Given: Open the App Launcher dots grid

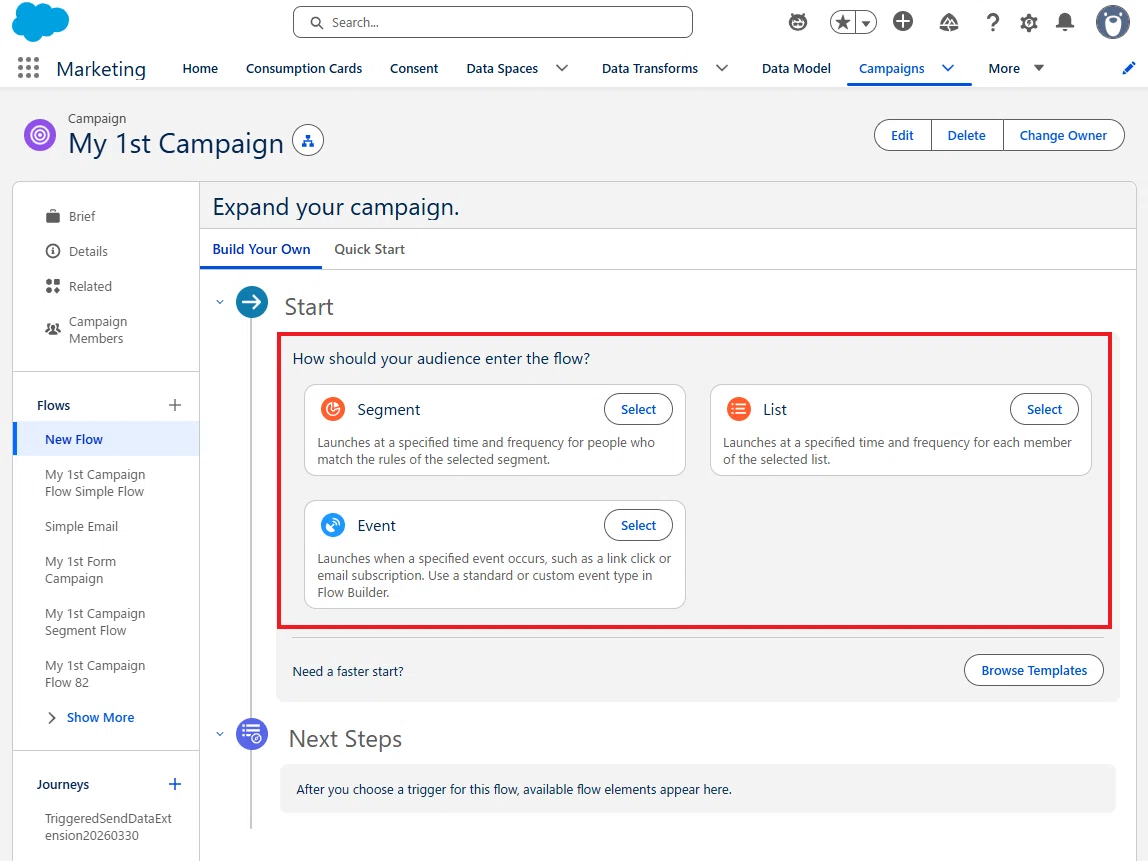Looking at the screenshot, I should click(x=28, y=68).
